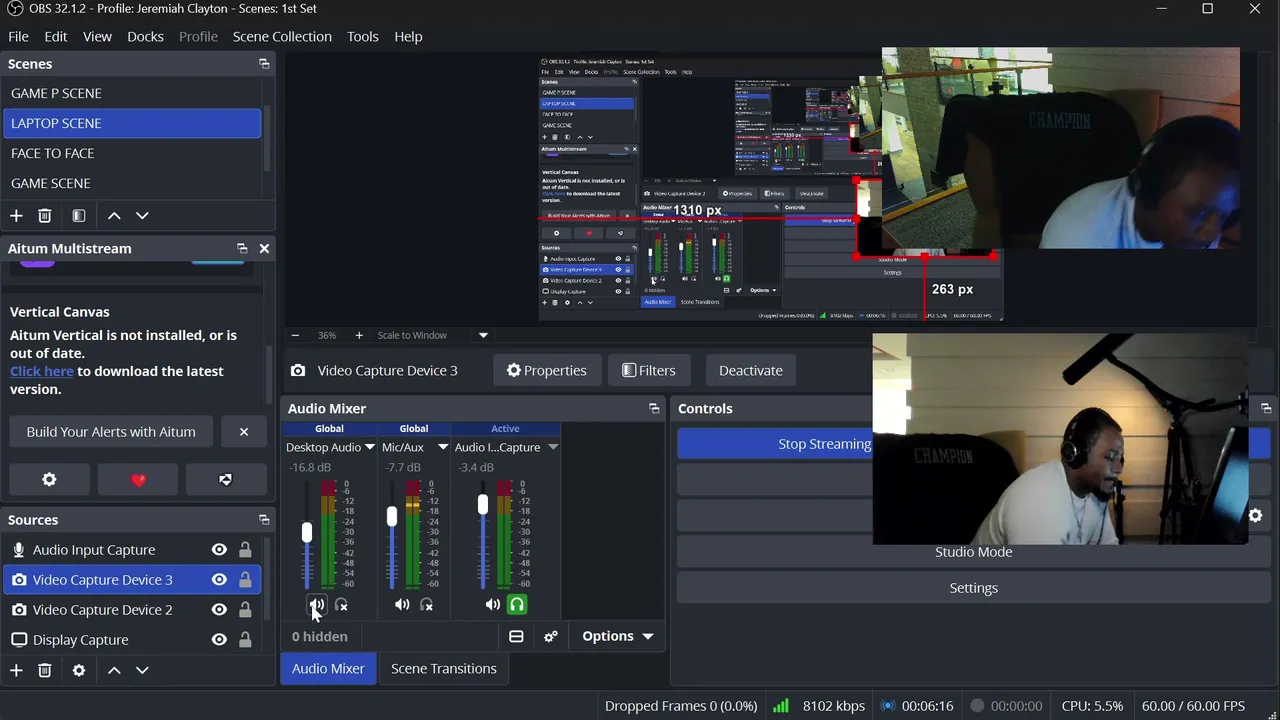Toggle Studio Mode in Controls
This screenshot has height=720, width=1280.
coord(973,552)
